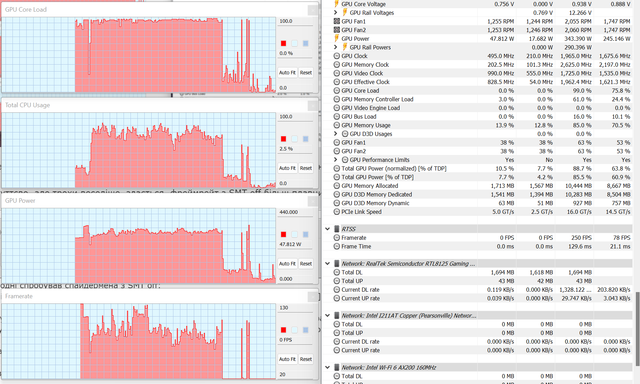Click the PCIe Link Speed sensor icon
The image size is (640, 384).
click(x=337, y=212)
